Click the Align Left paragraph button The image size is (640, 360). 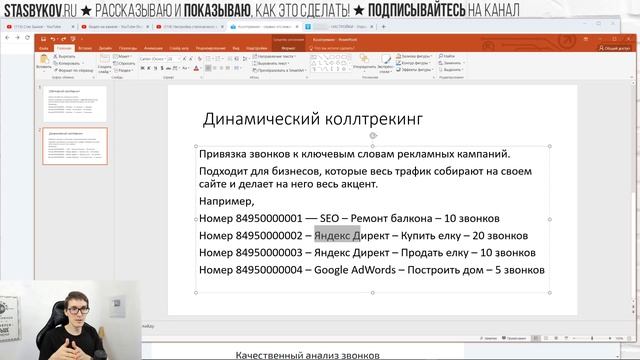pos(208,68)
